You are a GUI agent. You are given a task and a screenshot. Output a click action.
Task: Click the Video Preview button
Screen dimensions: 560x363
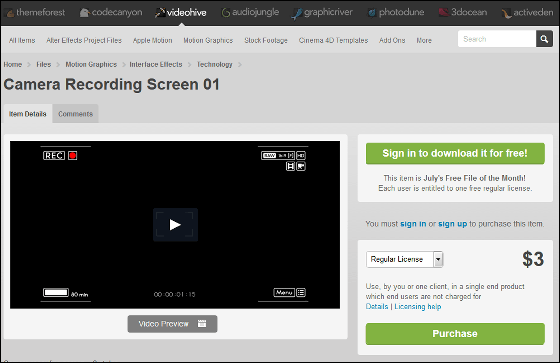(x=172, y=324)
